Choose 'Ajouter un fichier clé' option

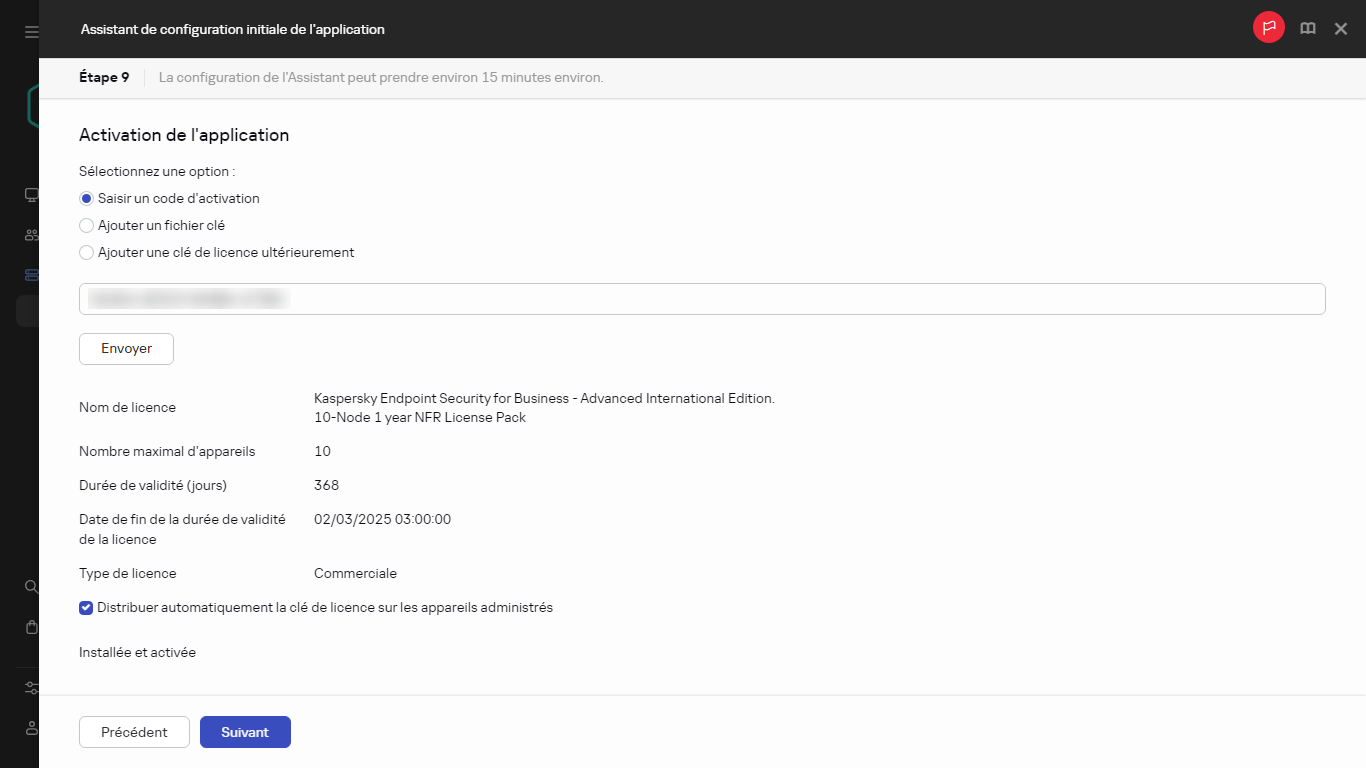pyautogui.click(x=86, y=225)
